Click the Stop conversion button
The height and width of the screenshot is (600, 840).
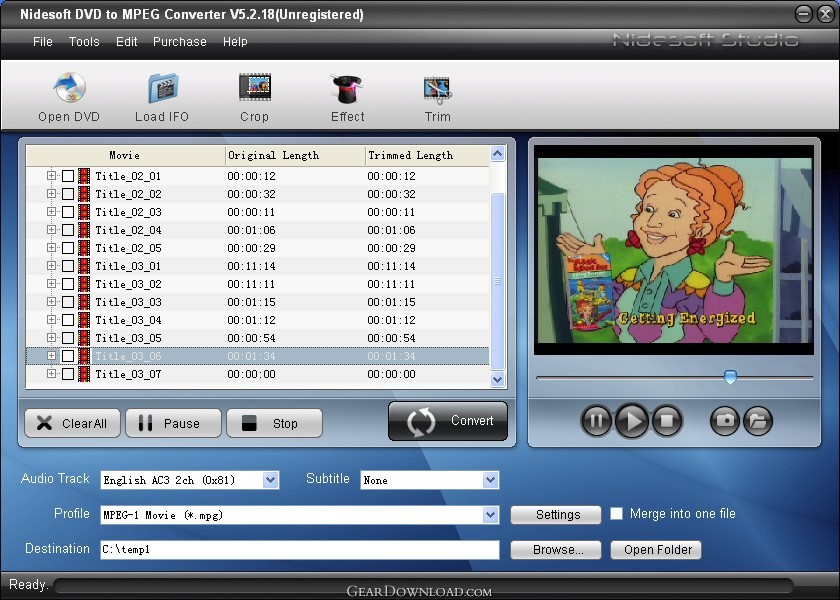click(274, 423)
